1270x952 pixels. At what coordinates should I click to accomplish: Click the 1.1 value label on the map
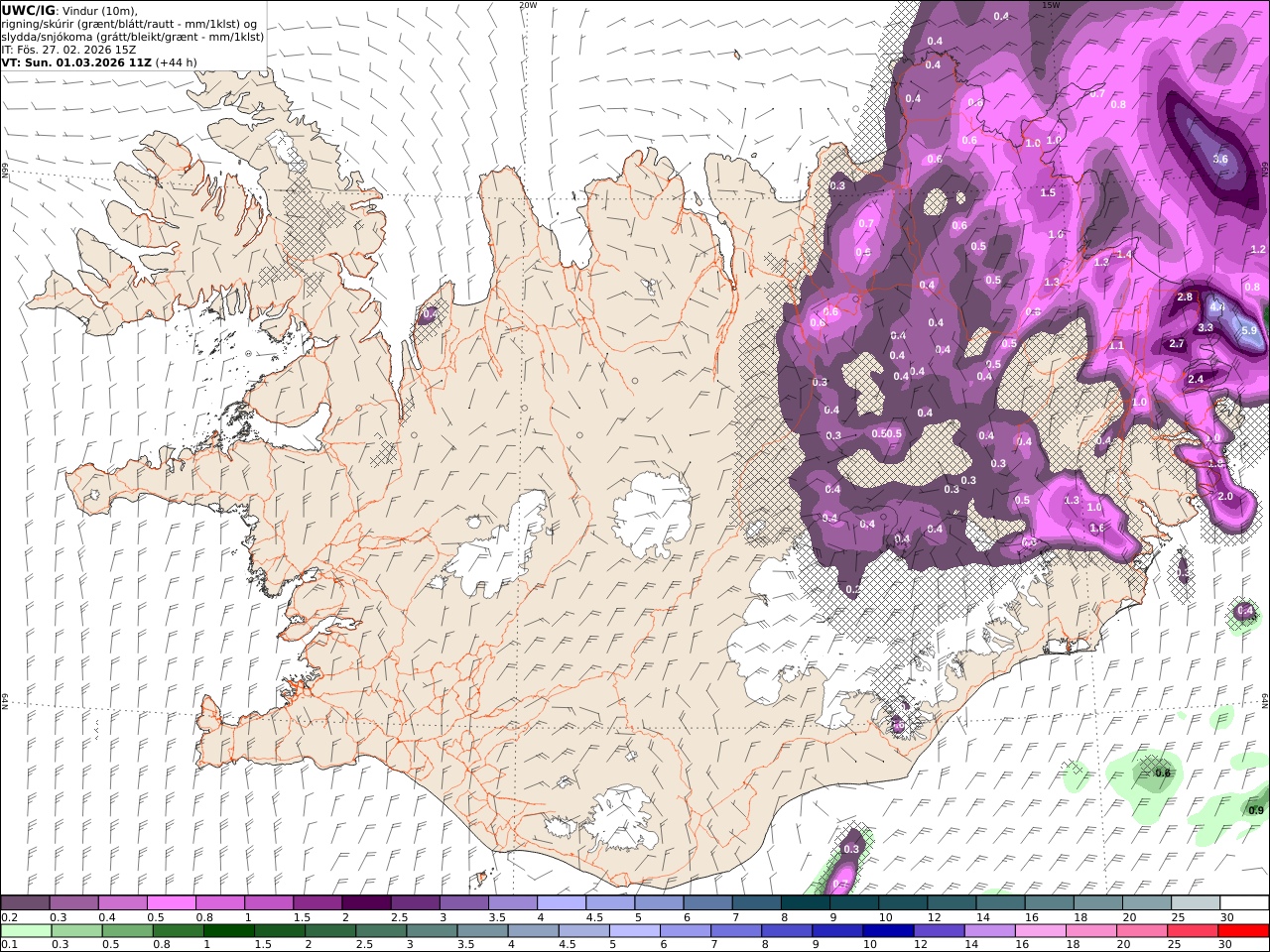[1116, 346]
